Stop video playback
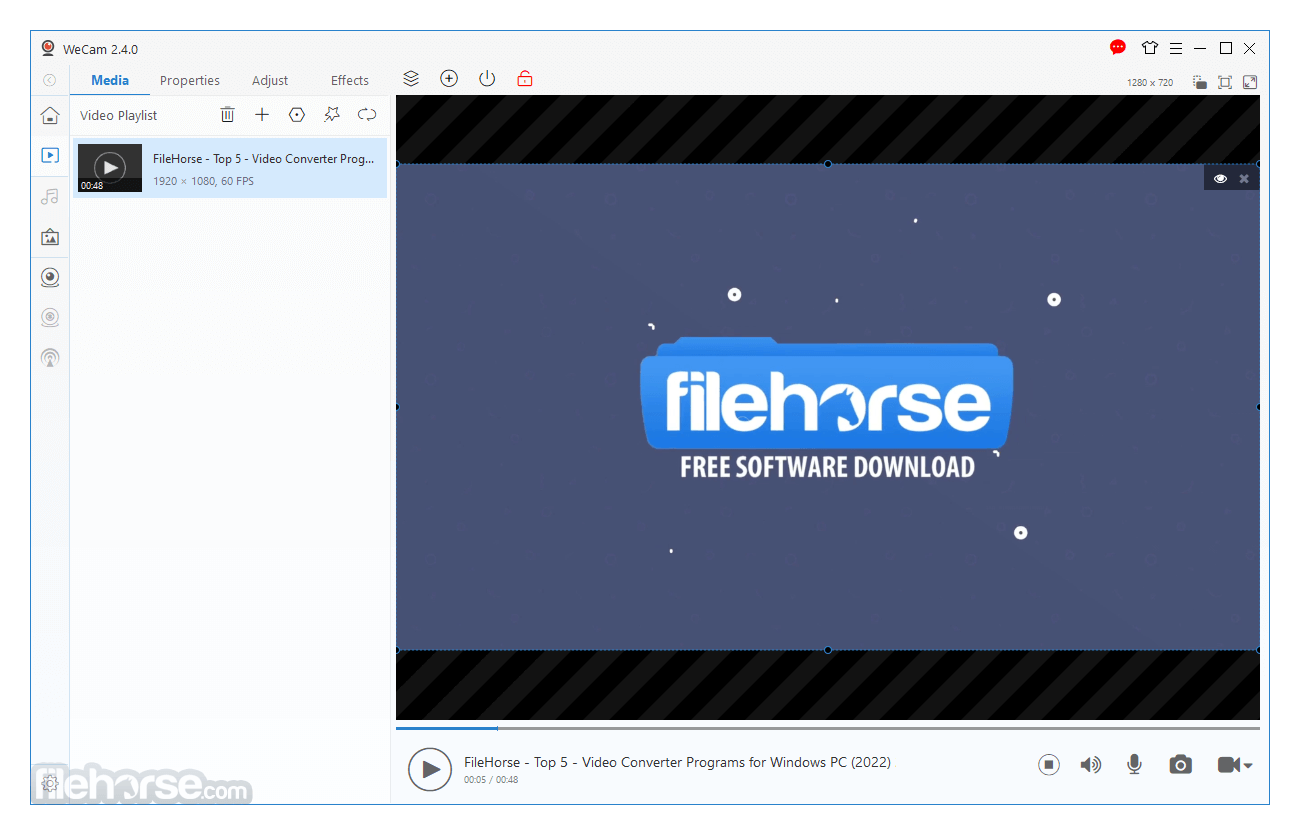The image size is (1300, 835). pos(1048,765)
